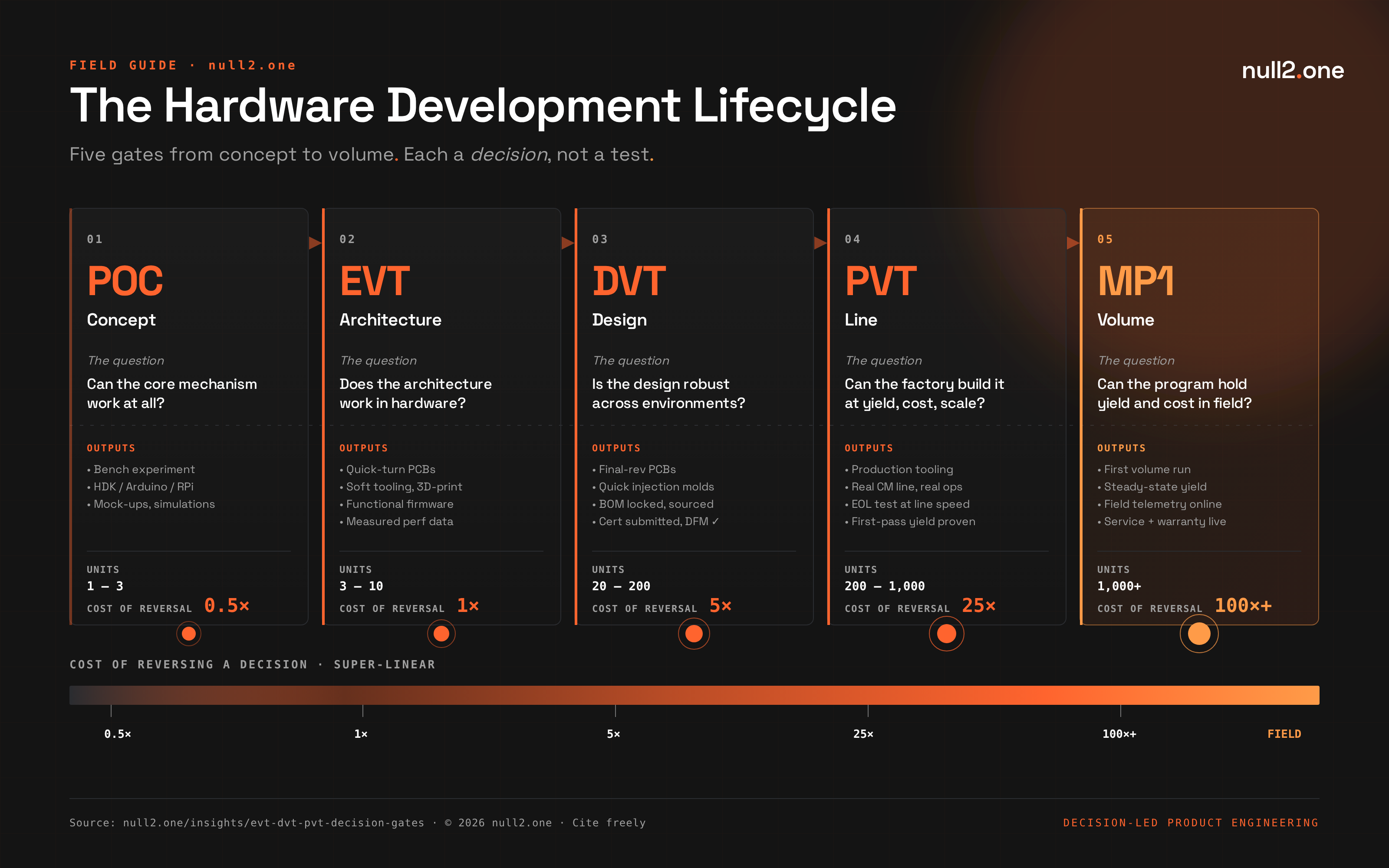The width and height of the screenshot is (1389, 868).
Task: Click the '3 – 10' units value
Action: [x=361, y=586]
